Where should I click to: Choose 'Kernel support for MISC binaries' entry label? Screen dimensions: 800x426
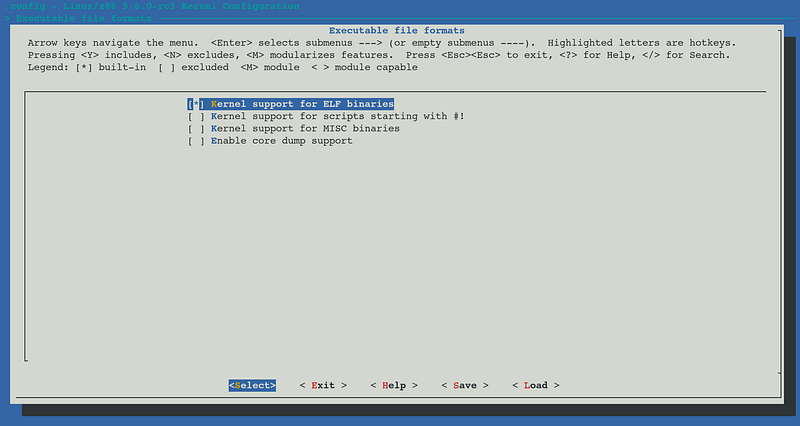coord(305,129)
